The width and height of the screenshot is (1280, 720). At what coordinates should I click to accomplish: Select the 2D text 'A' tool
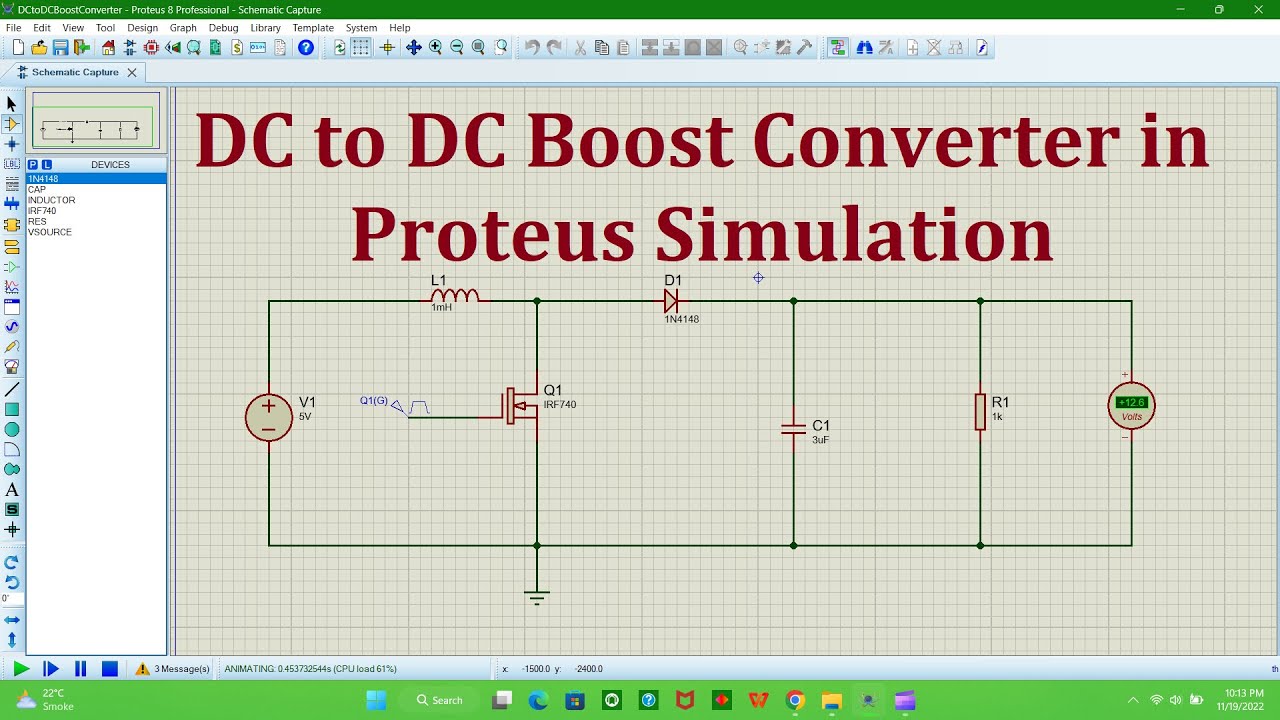tap(12, 490)
